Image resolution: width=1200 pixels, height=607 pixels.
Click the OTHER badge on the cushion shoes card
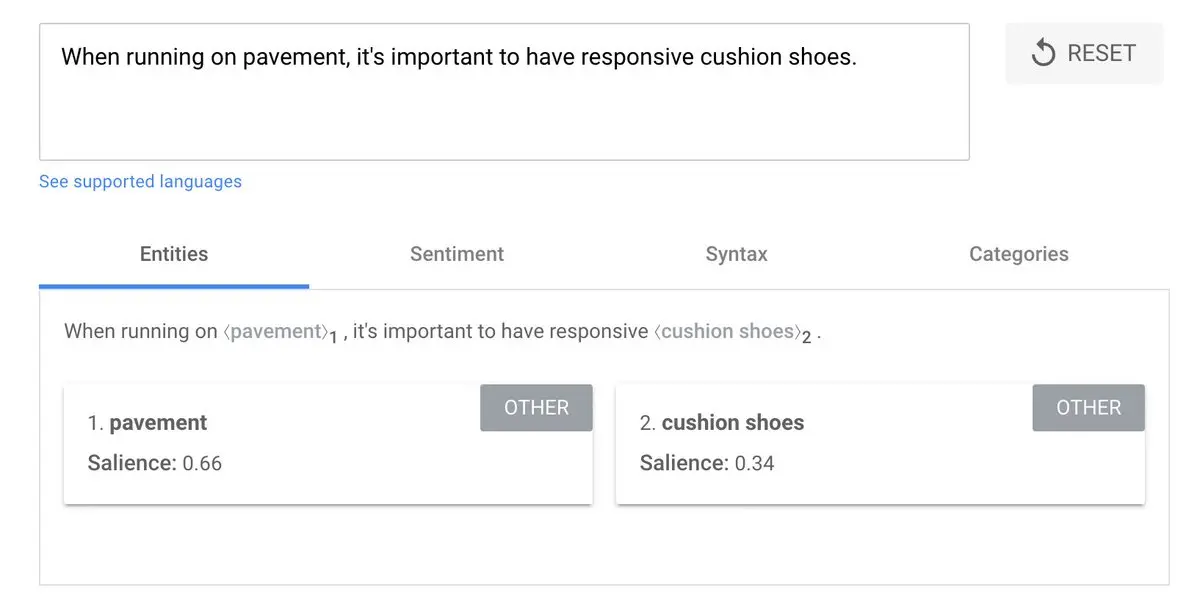click(1088, 408)
